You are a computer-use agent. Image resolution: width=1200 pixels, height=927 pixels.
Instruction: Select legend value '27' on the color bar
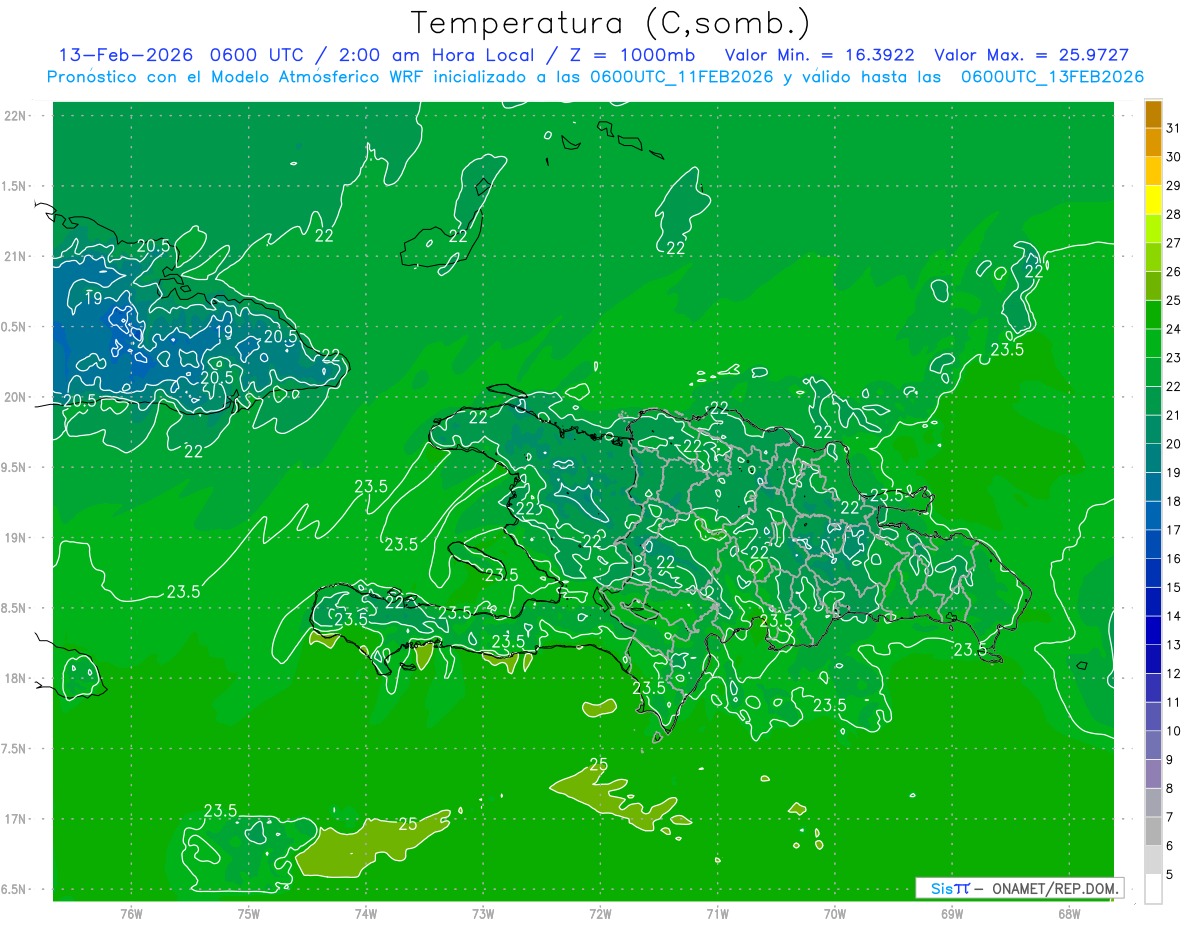click(x=1173, y=242)
